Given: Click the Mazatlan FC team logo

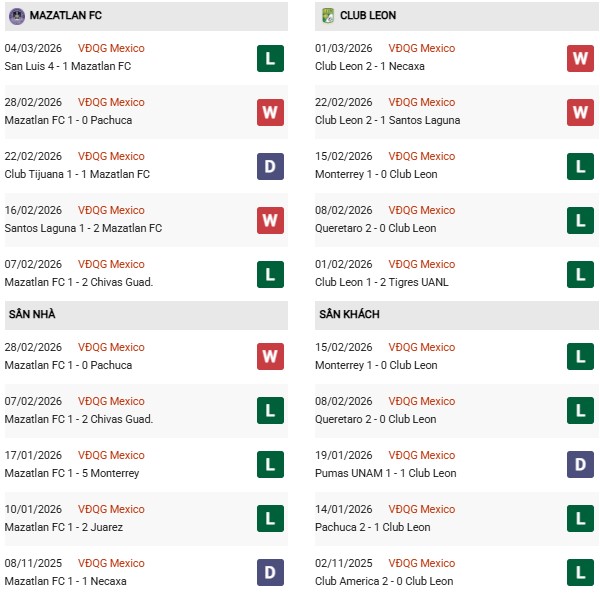Looking at the screenshot, I should (17, 16).
